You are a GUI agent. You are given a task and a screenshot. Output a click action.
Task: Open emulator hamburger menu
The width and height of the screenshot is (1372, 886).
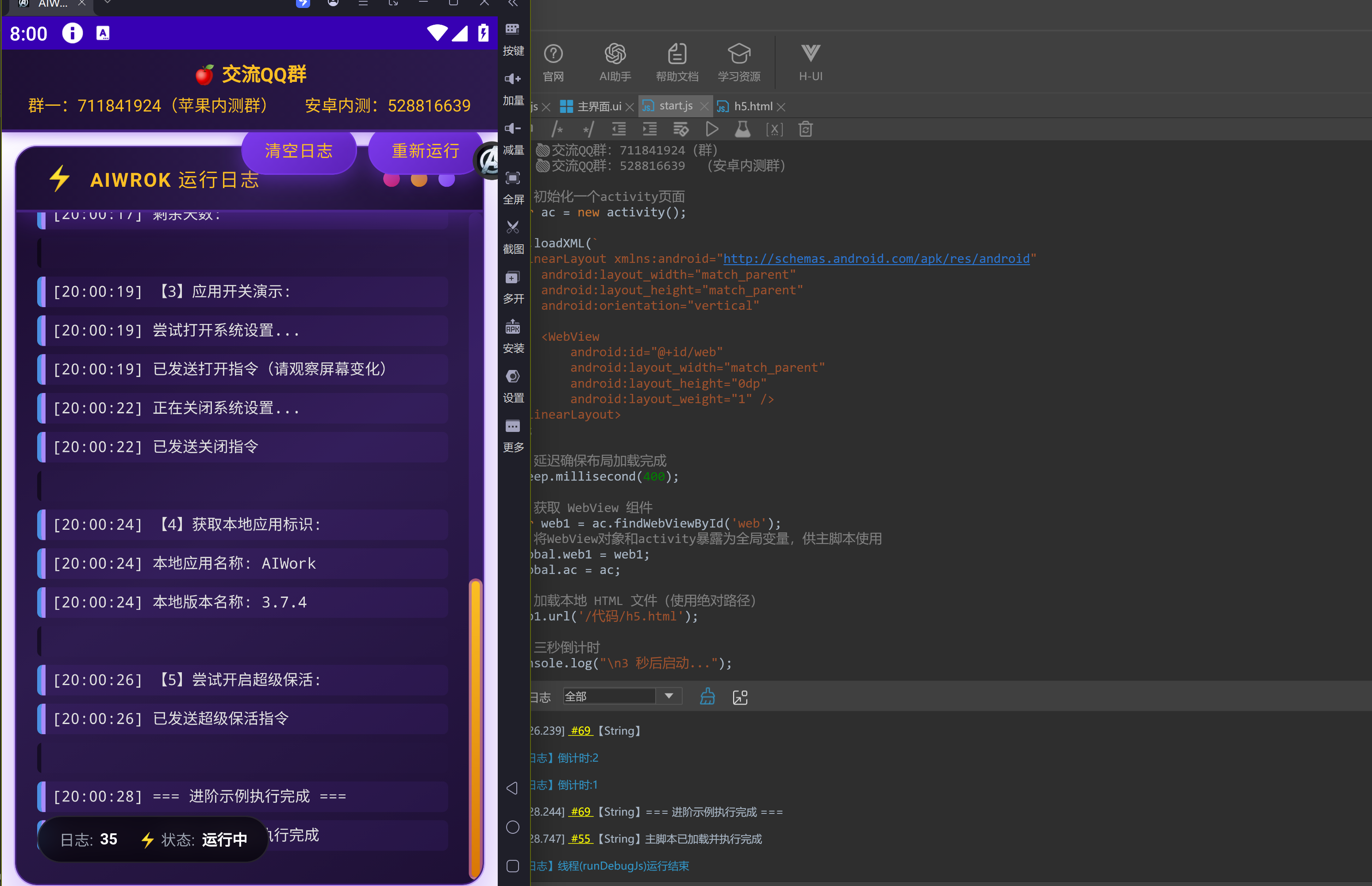363,3
